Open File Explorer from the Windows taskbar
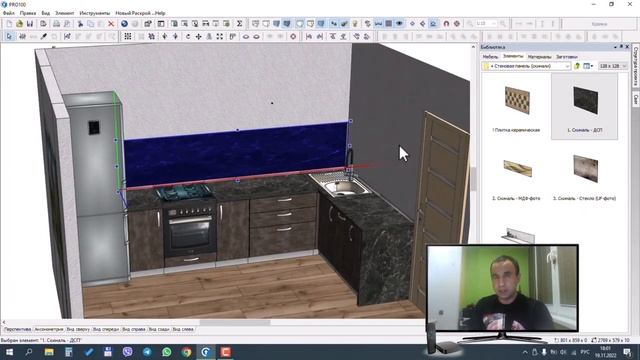Image resolution: width=640 pixels, height=360 pixels. tap(49, 352)
